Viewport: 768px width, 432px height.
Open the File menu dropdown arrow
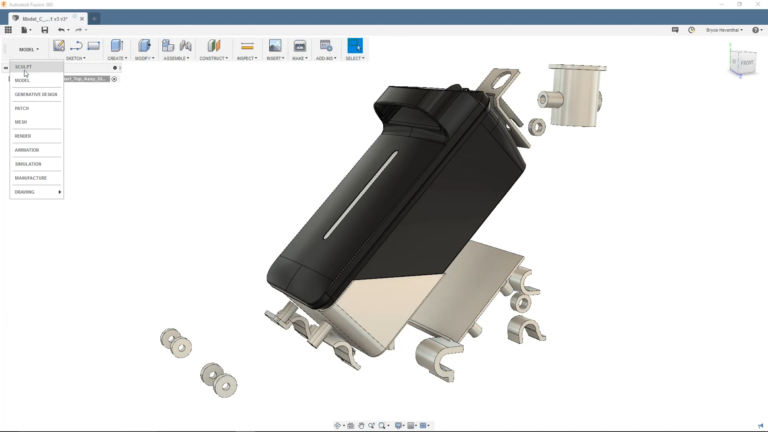click(30, 30)
